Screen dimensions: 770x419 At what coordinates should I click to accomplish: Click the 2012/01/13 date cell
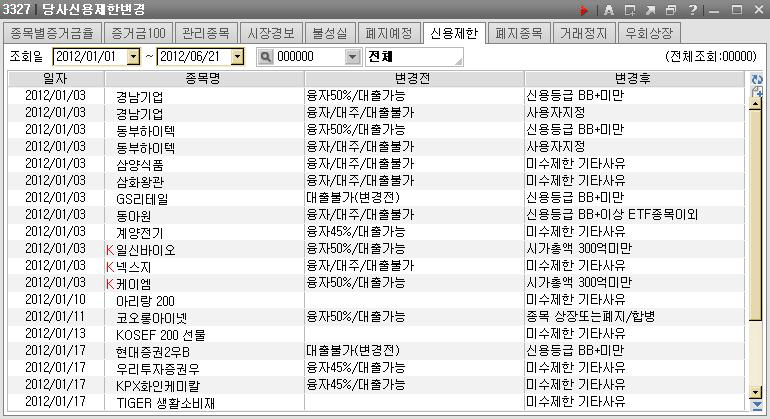coord(55,333)
